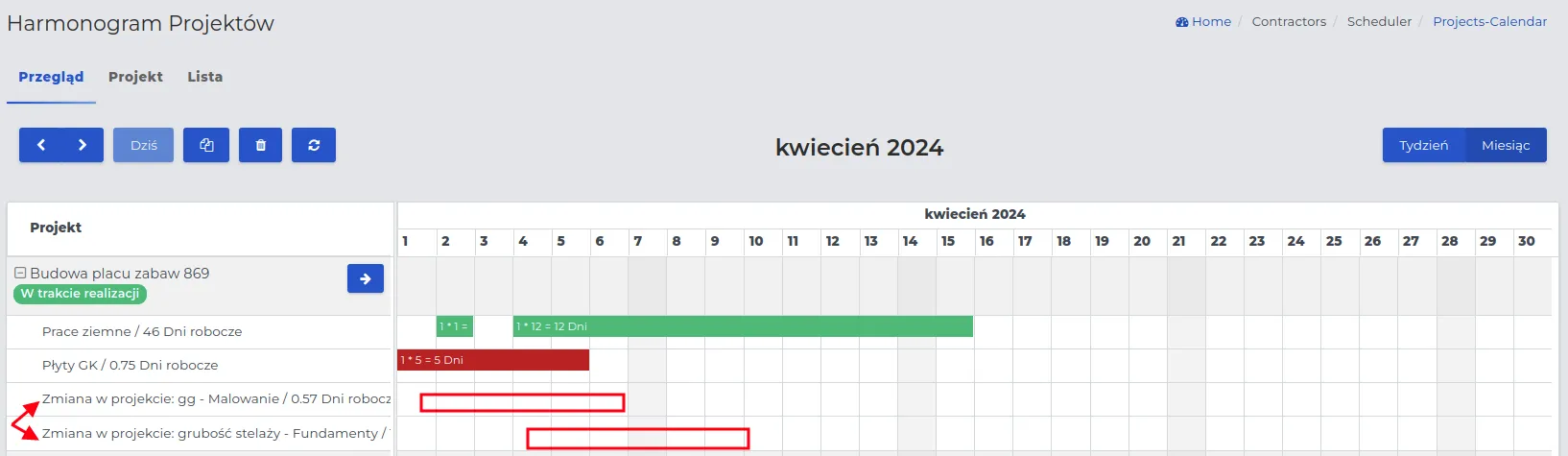Click the copy schedule icon button

point(206,145)
